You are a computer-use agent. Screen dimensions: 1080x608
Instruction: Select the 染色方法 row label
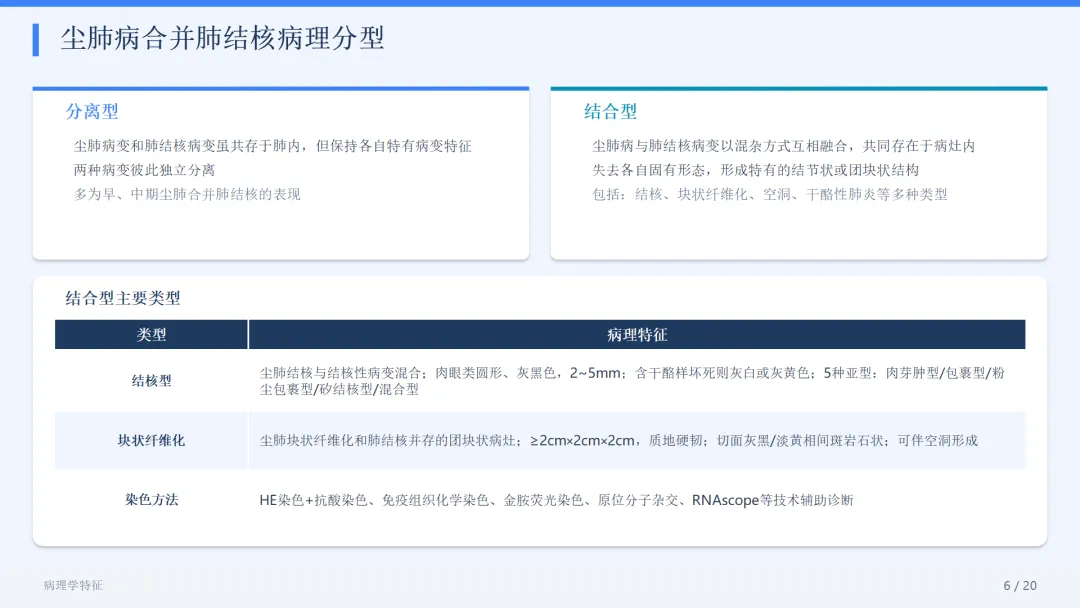pos(152,500)
